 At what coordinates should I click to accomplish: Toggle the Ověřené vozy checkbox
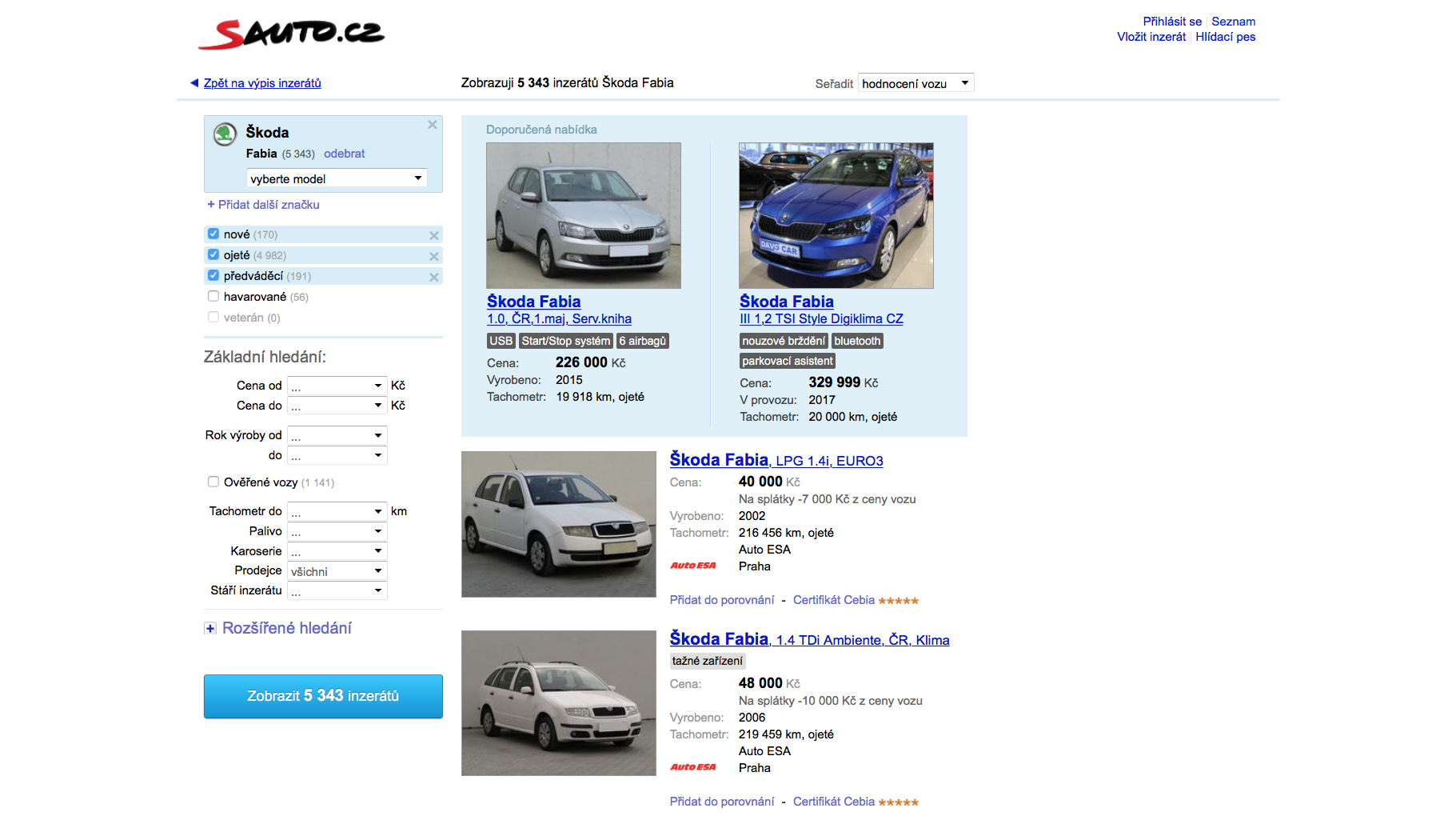tap(213, 482)
